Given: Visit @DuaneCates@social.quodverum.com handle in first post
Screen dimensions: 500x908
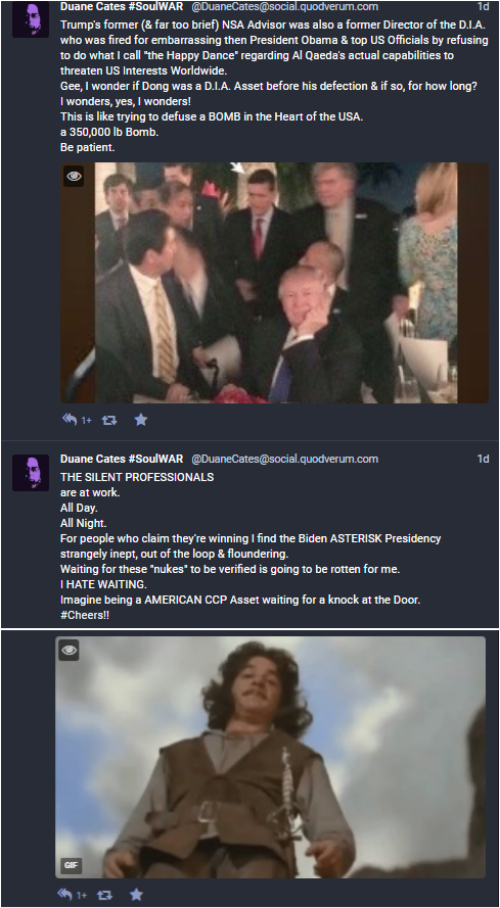Looking at the screenshot, I should 284,7.
